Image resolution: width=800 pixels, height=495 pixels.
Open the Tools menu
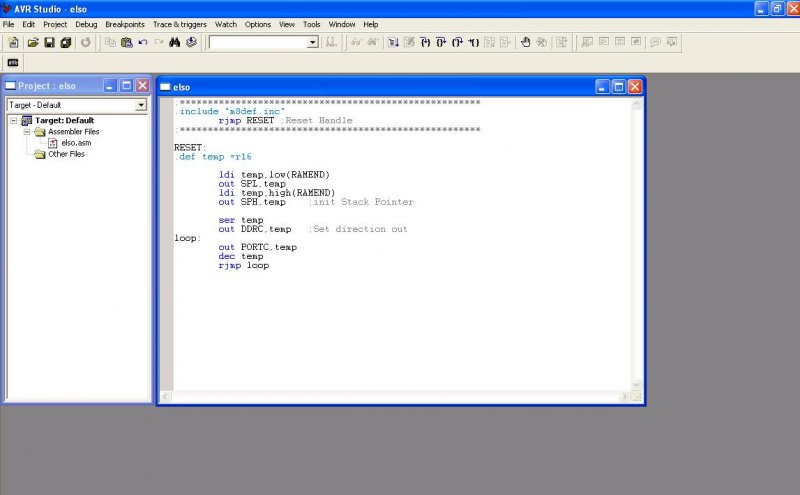311,24
